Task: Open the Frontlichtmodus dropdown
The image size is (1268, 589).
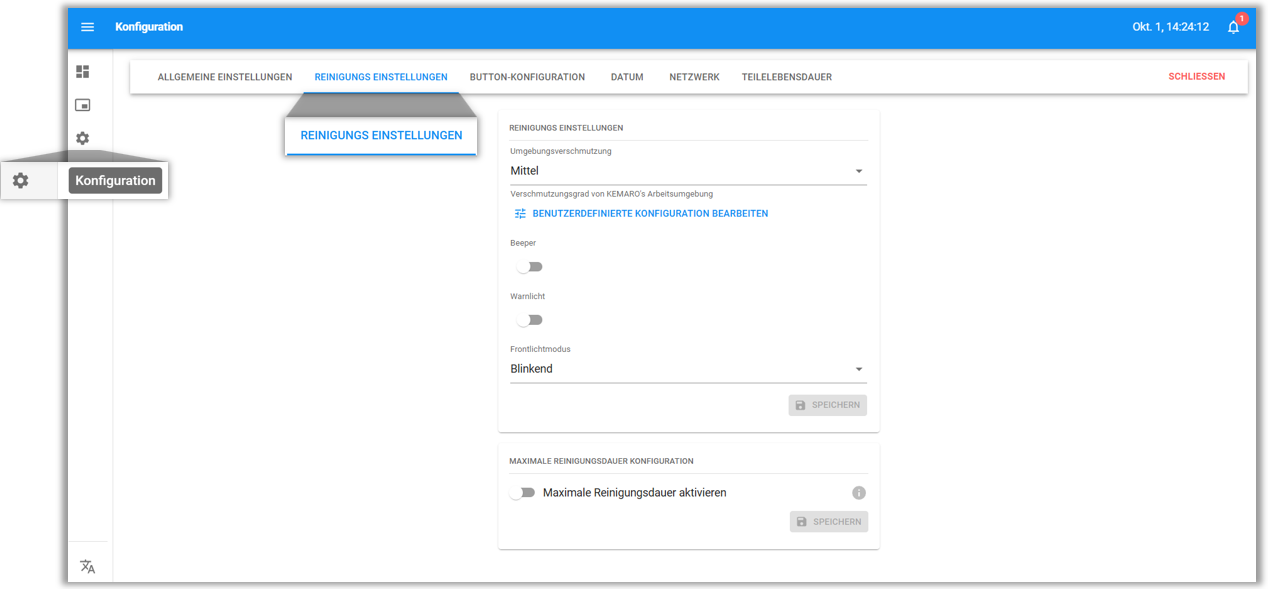Action: click(x=688, y=369)
